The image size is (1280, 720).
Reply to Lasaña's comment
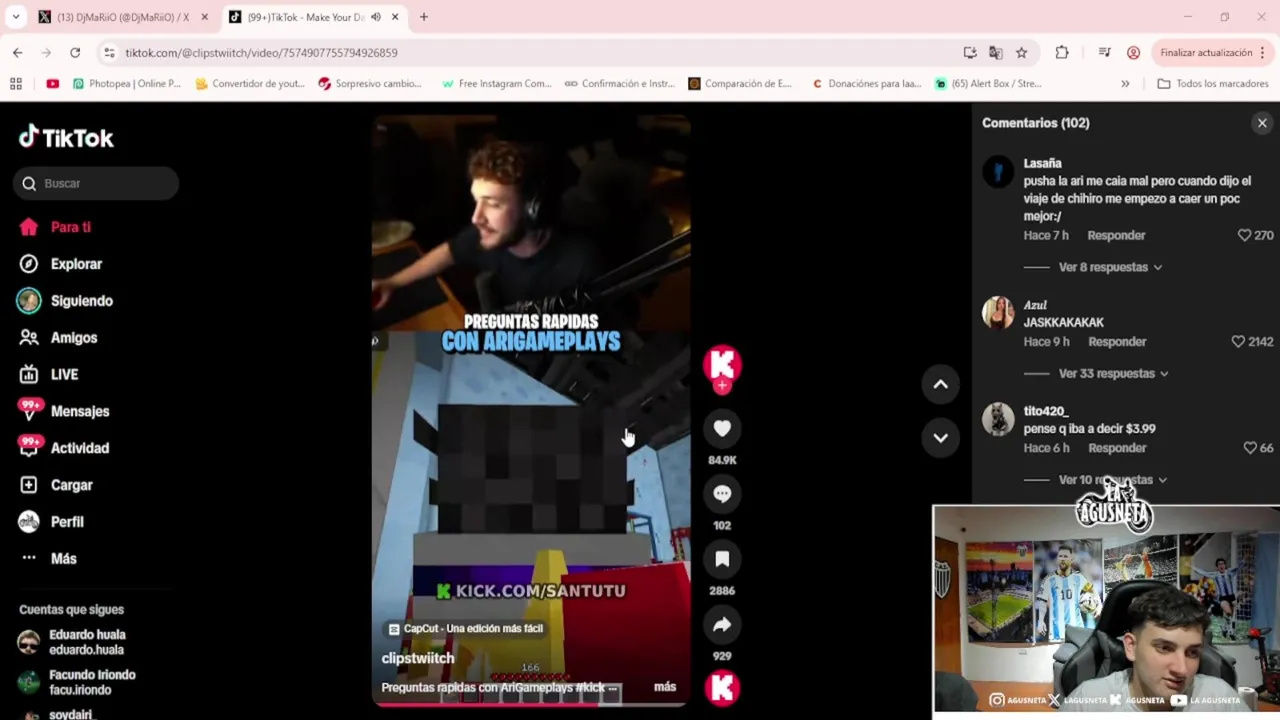click(x=1116, y=235)
